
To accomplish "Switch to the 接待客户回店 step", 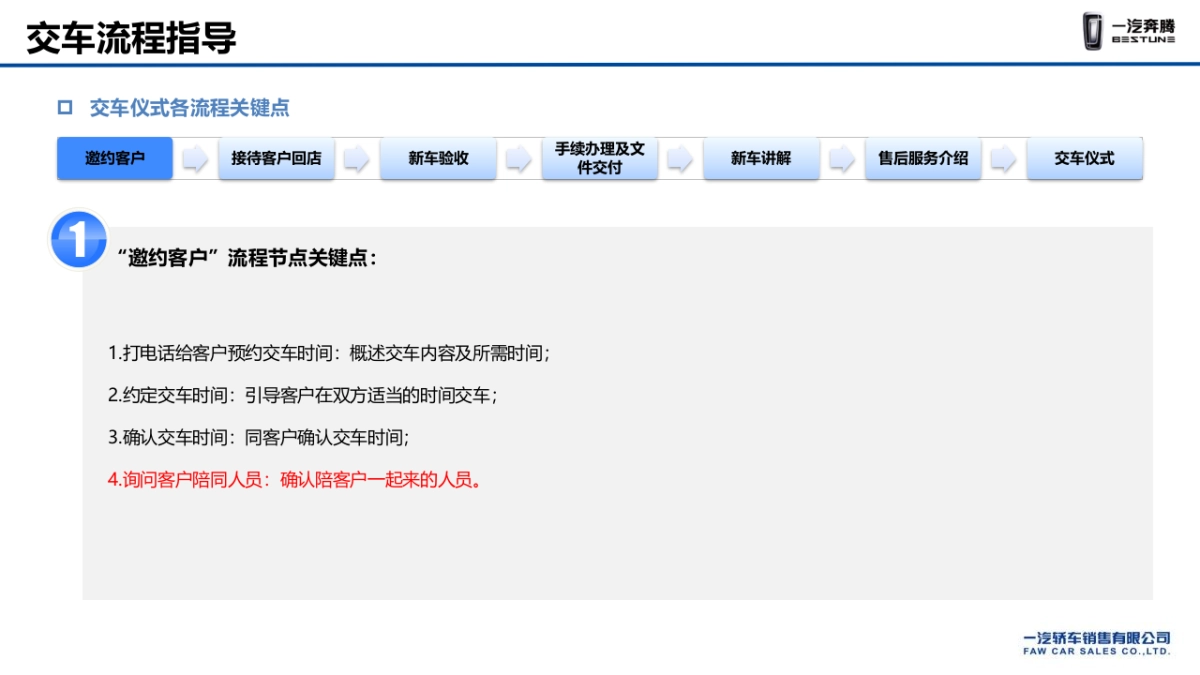I will pyautogui.click(x=276, y=158).
